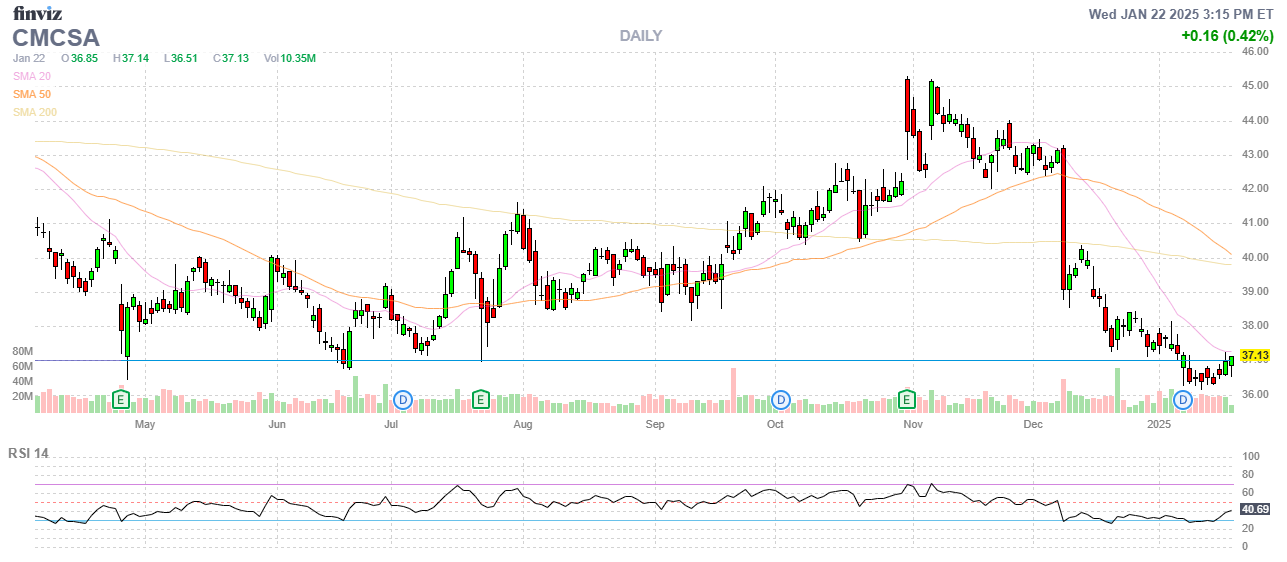Screen dimensions: 1287x562
Task: Click the dividend D marker in early October
Action: tap(781, 400)
